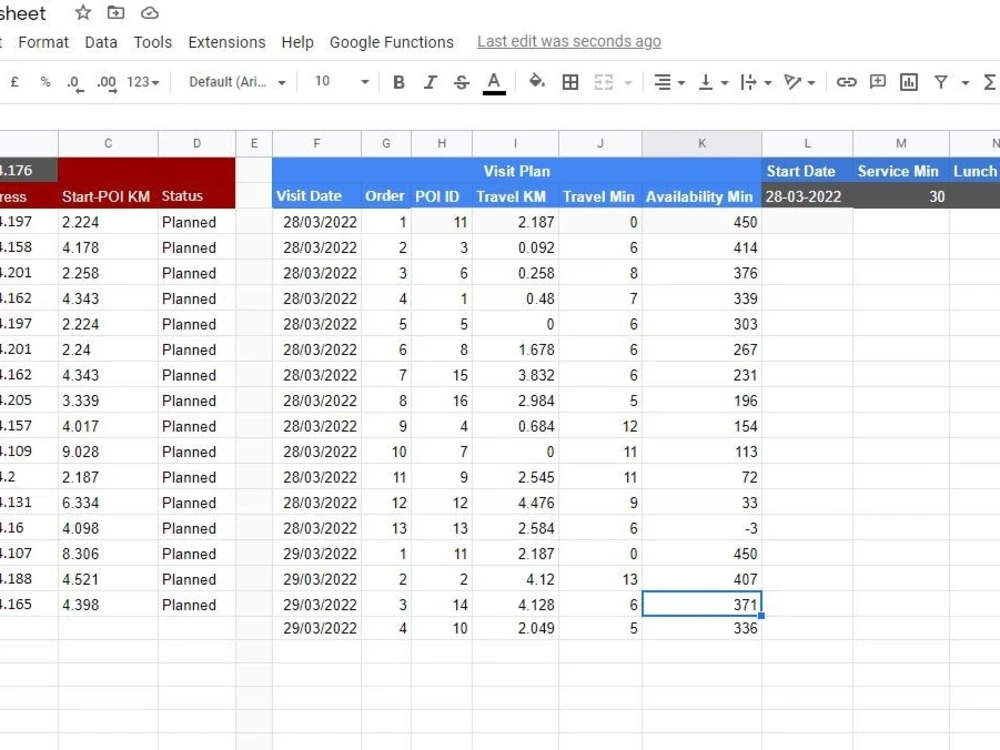Open the Help menu
1000x750 pixels.
297,42
